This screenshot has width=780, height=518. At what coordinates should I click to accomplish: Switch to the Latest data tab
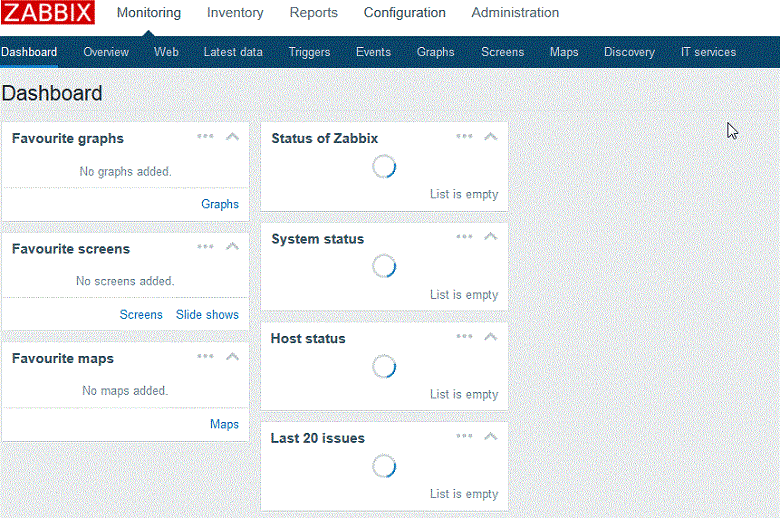233,52
